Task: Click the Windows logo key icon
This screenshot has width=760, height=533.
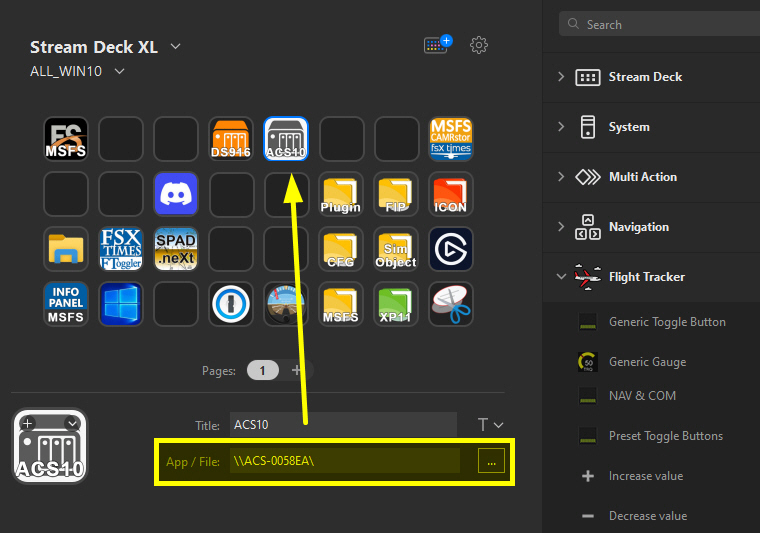Action: (x=121, y=304)
